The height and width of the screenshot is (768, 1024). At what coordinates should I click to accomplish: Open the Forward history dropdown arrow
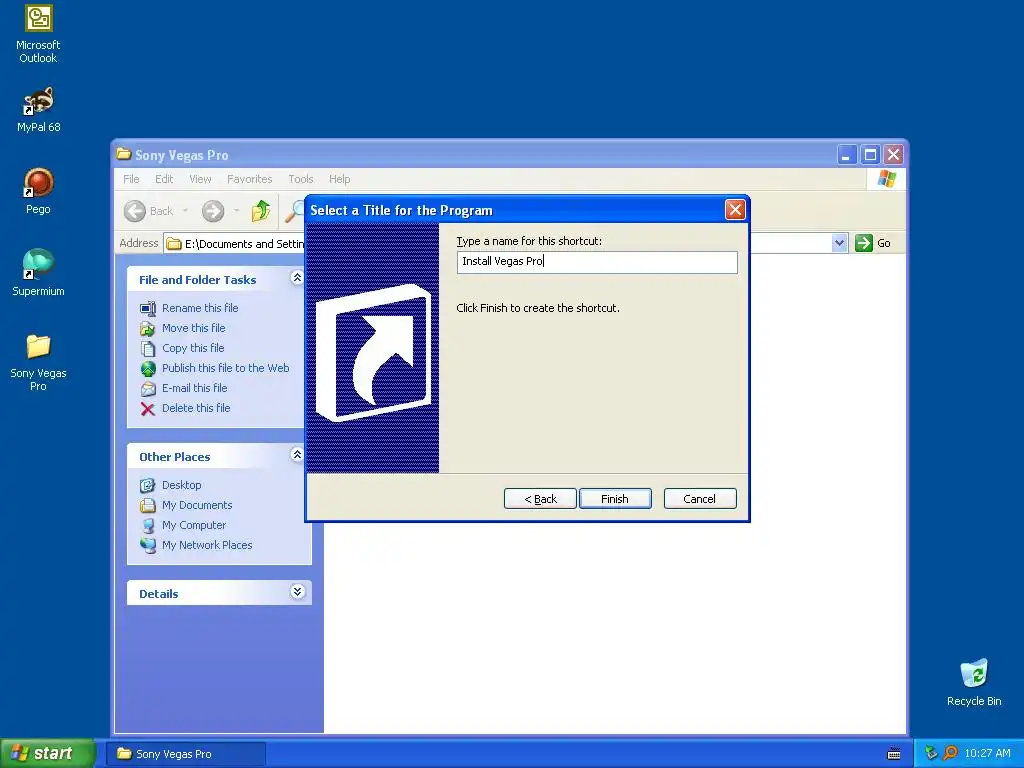(x=236, y=211)
